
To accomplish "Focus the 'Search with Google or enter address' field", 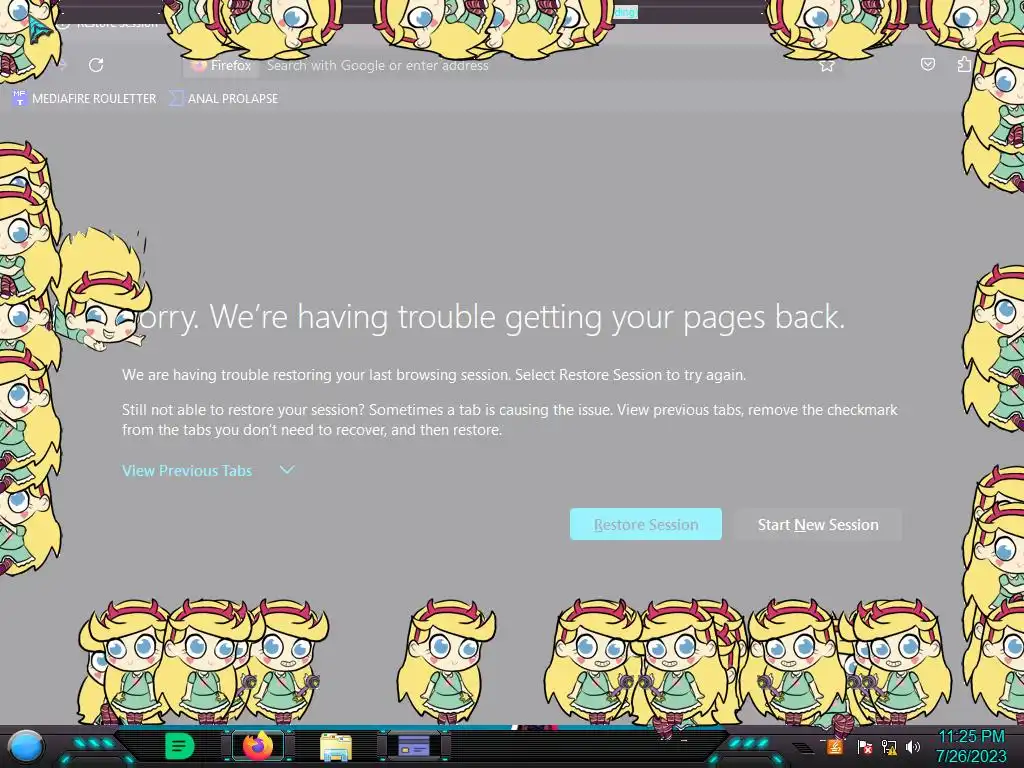I will tap(377, 65).
